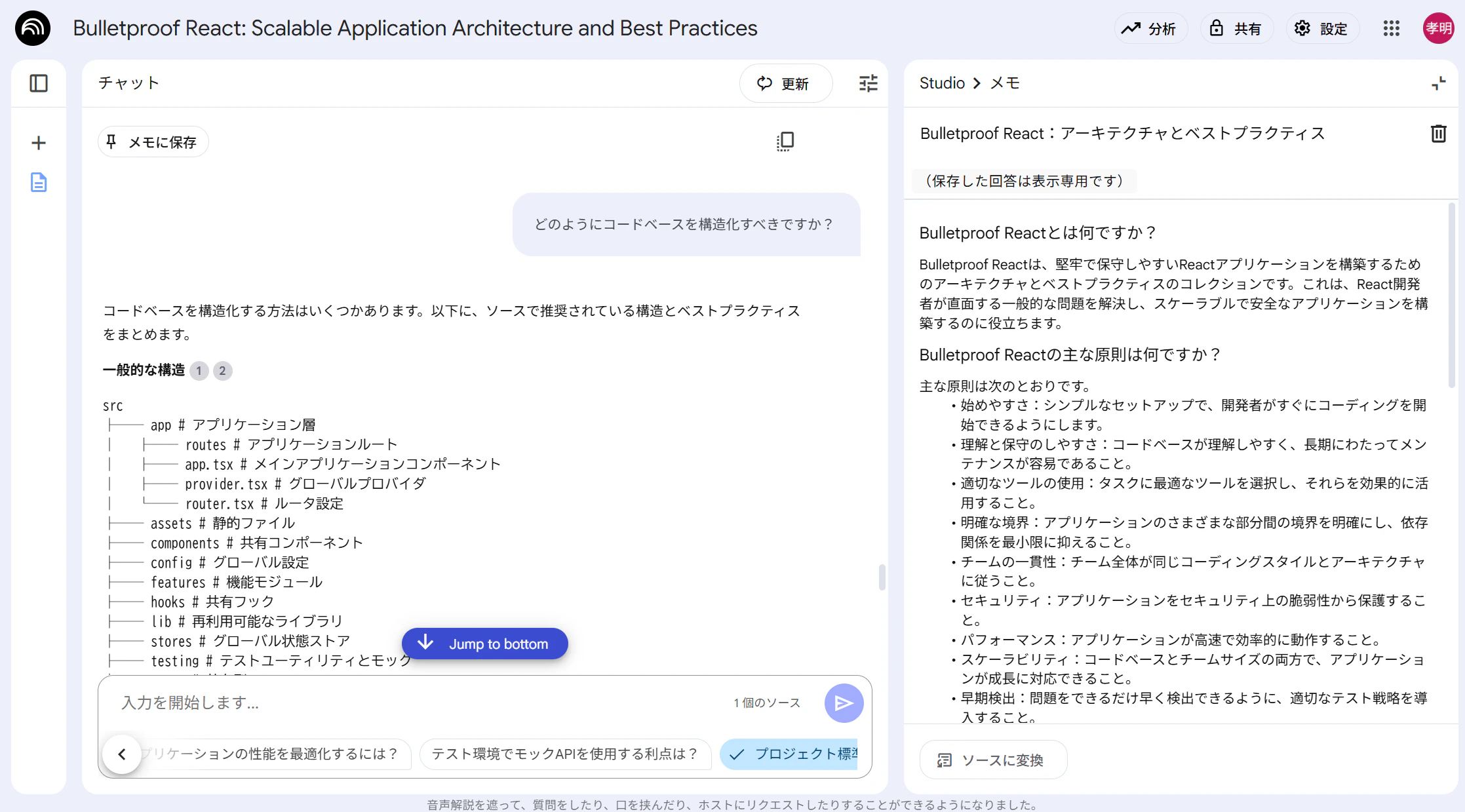Viewport: 1465px width, 812px height.
Task: Click the memo title Bulletproof React：アーキテクチャ
Action: (x=1122, y=134)
